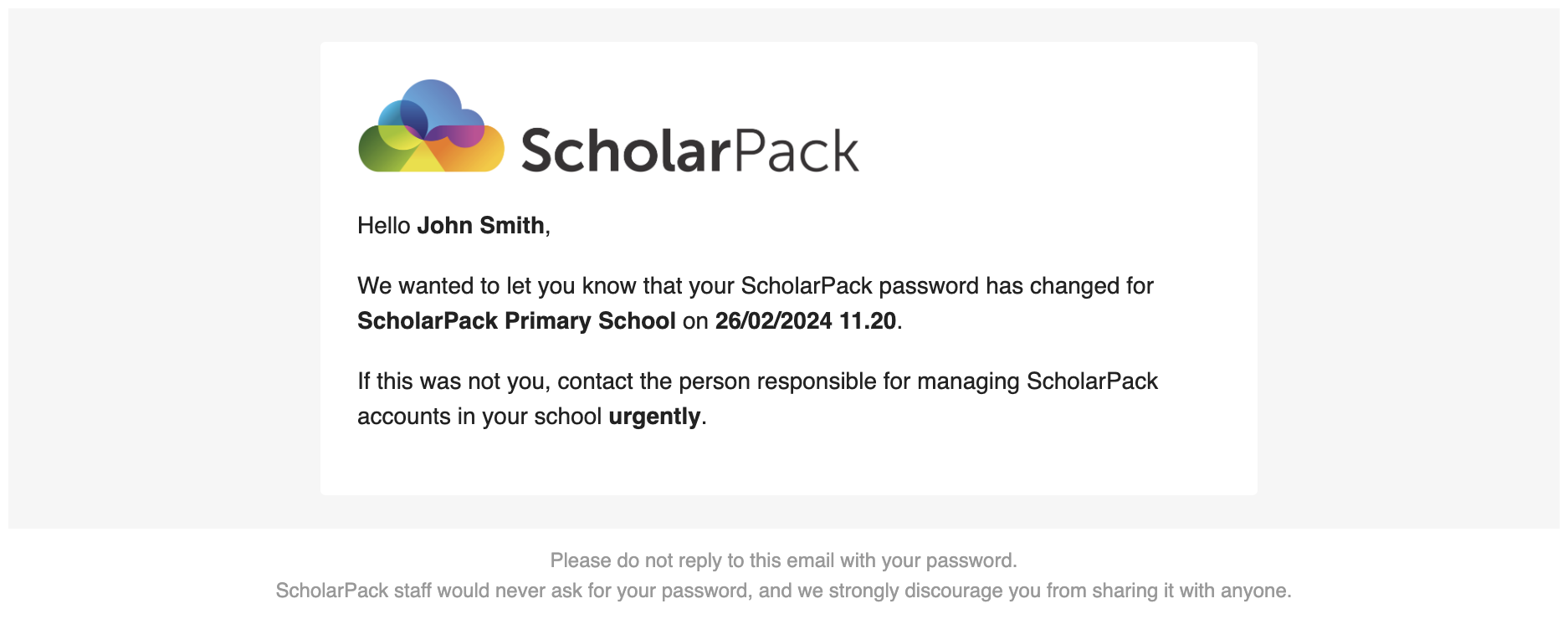Click the orange part of cloud logo
This screenshot has width=1568, height=619.
click(469, 156)
